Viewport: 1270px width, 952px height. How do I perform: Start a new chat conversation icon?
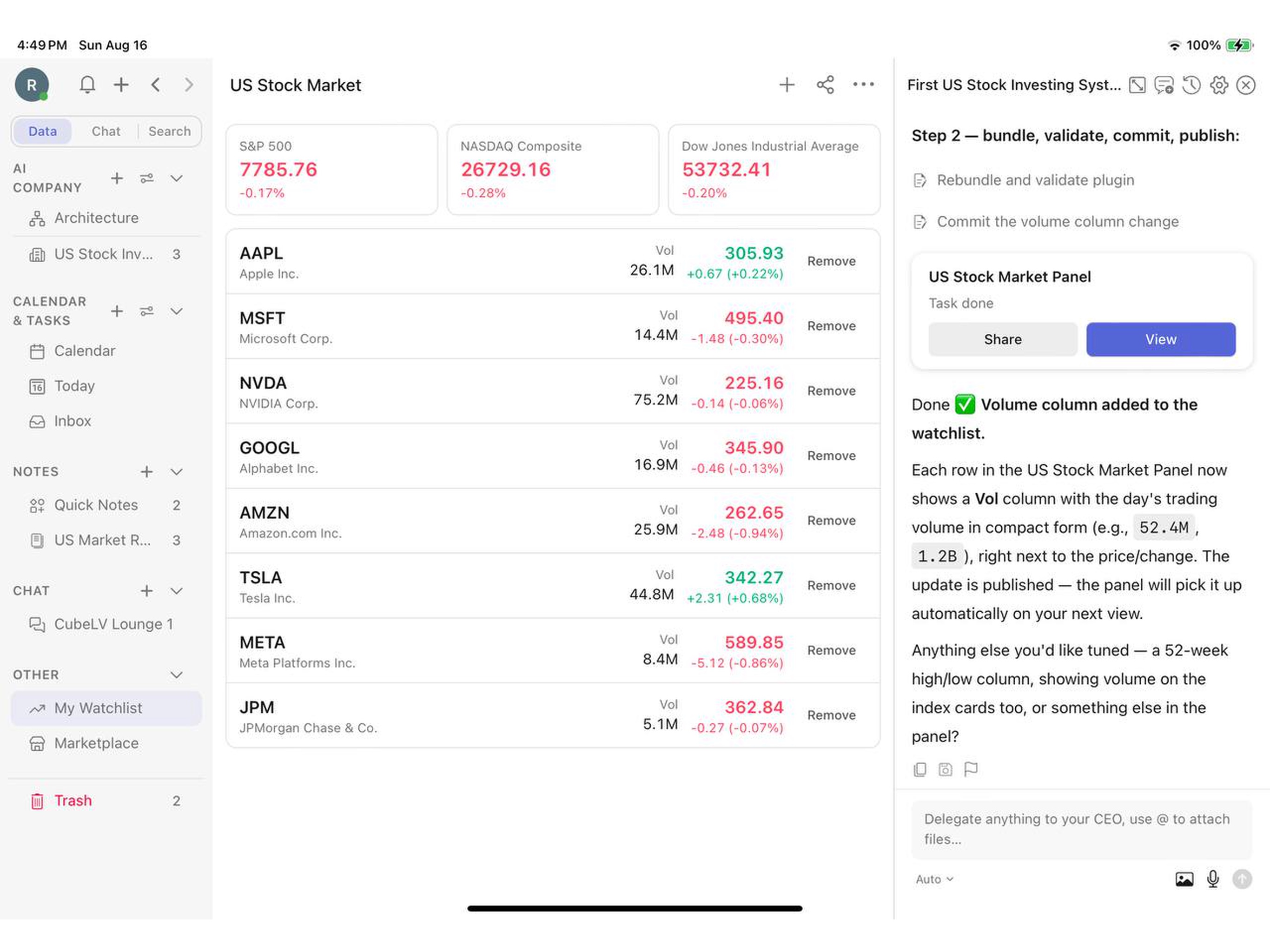click(x=1164, y=85)
